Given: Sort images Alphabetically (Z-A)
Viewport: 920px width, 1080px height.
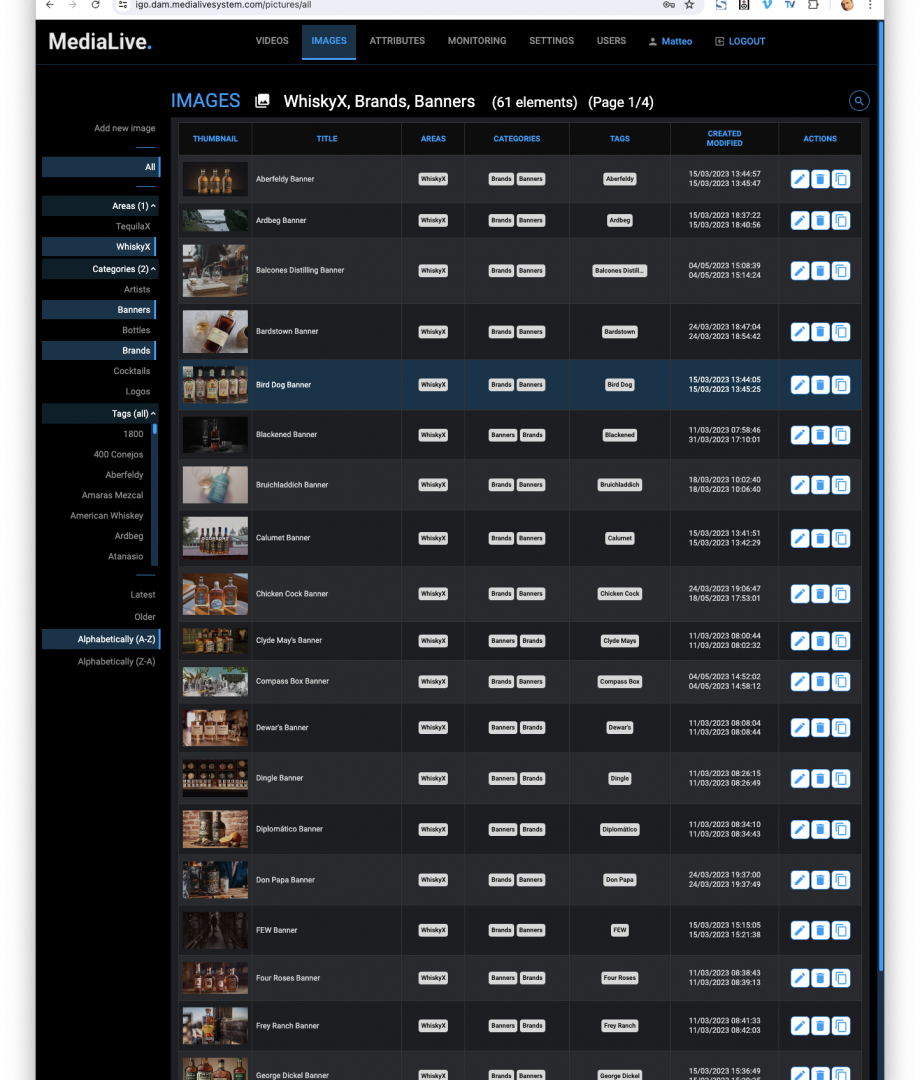Looking at the screenshot, I should [x=116, y=662].
